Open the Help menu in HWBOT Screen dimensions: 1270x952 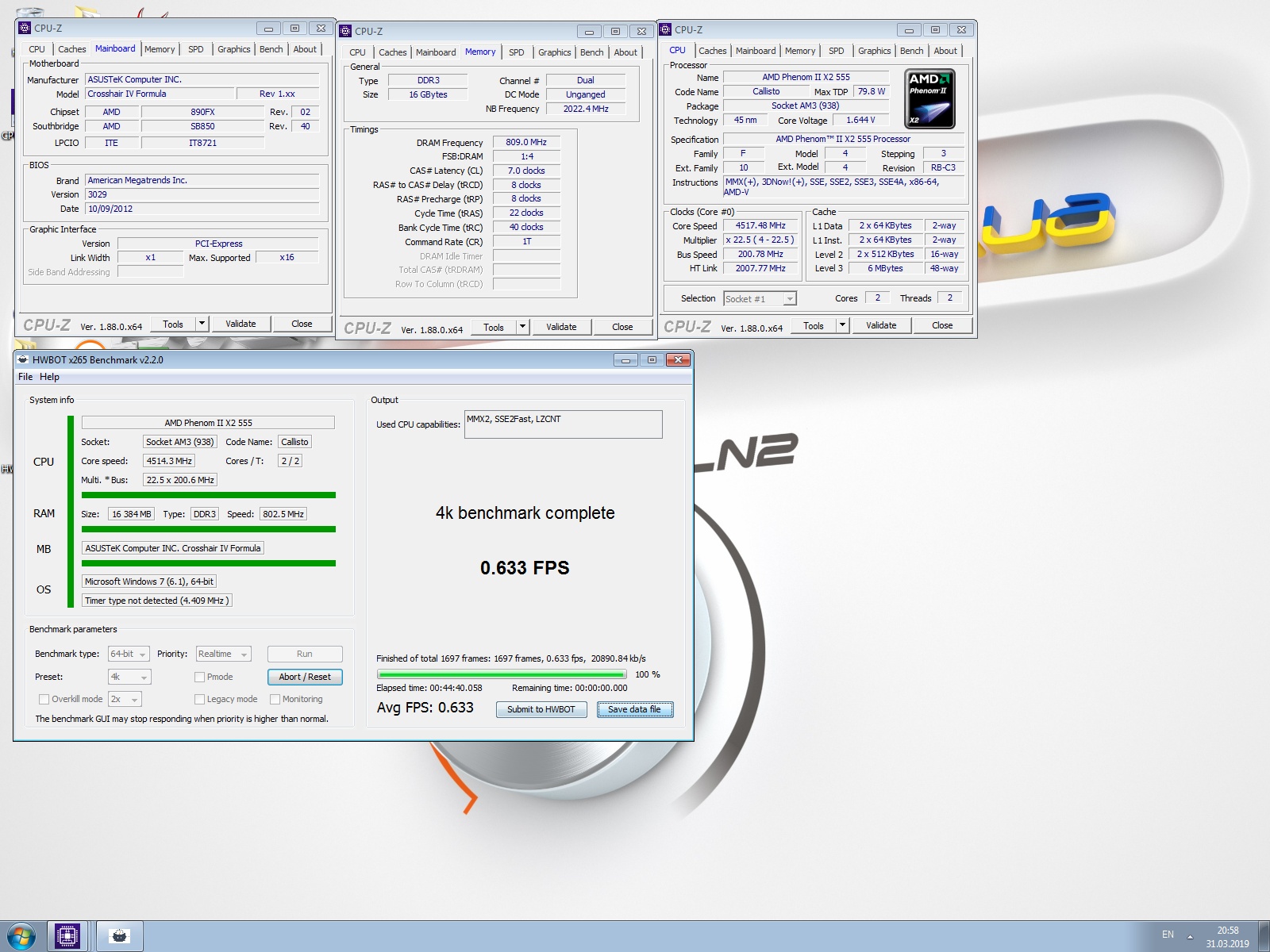click(49, 377)
